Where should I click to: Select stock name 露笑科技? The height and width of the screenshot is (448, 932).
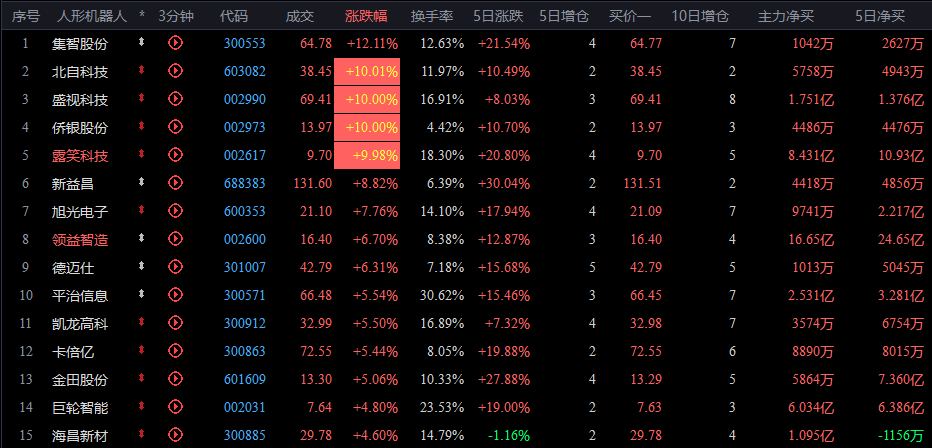tap(80, 156)
